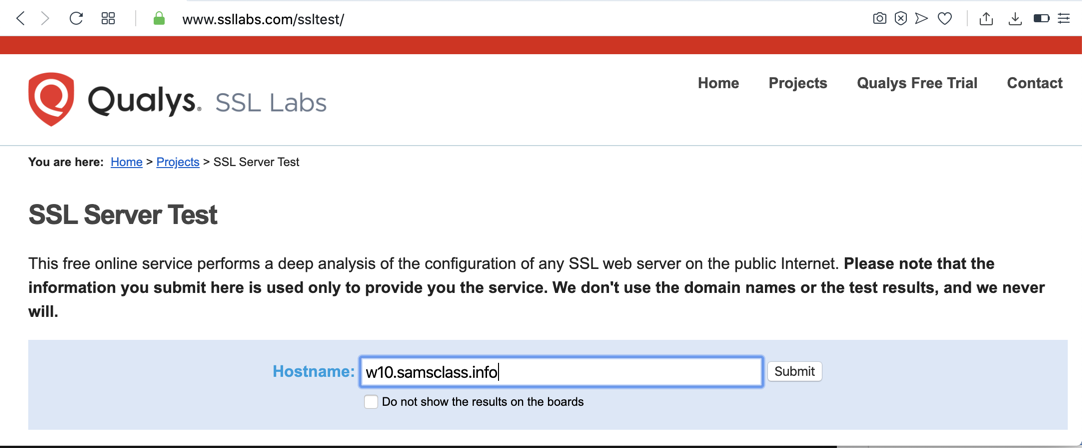Open the downloads icon
This screenshot has width=1082, height=448.
pos(1015,19)
